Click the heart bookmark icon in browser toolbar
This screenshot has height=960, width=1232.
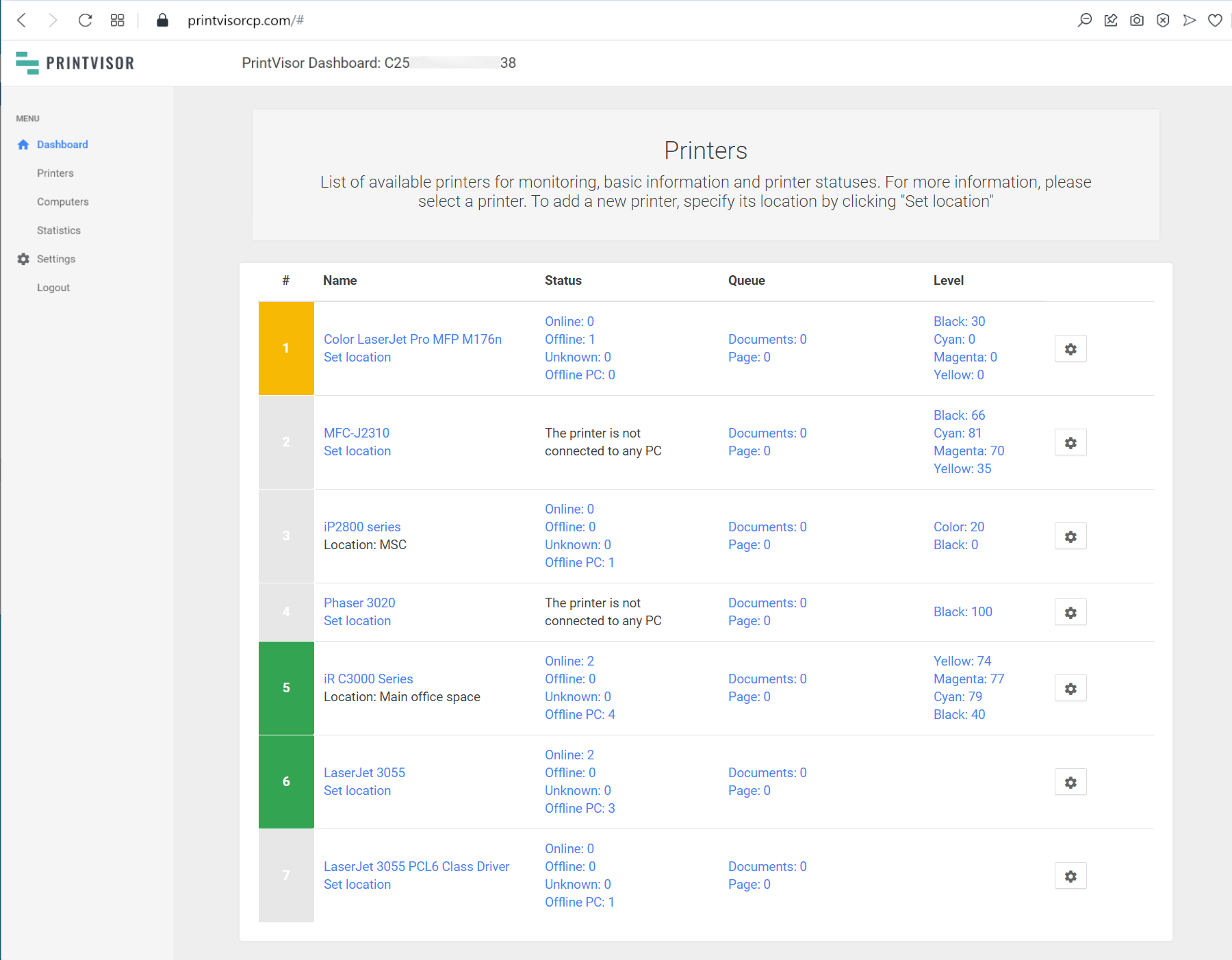pos(1215,21)
